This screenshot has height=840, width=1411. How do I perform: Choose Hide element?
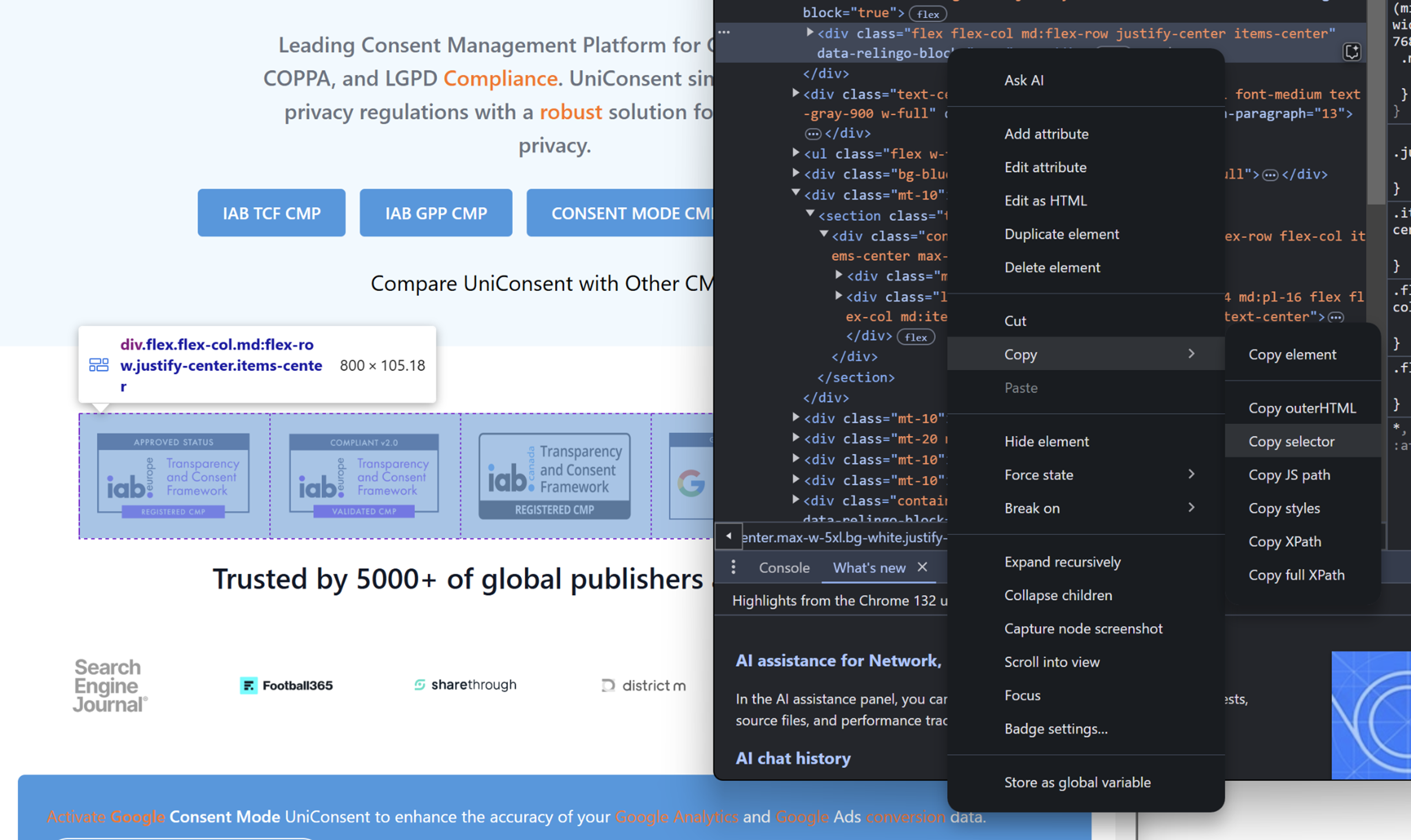pyautogui.click(x=1086, y=441)
